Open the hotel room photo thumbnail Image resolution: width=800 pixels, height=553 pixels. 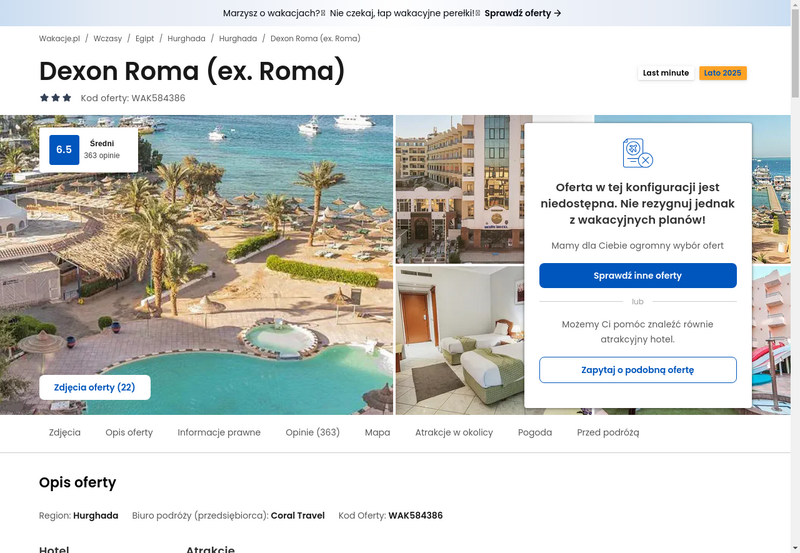point(460,340)
